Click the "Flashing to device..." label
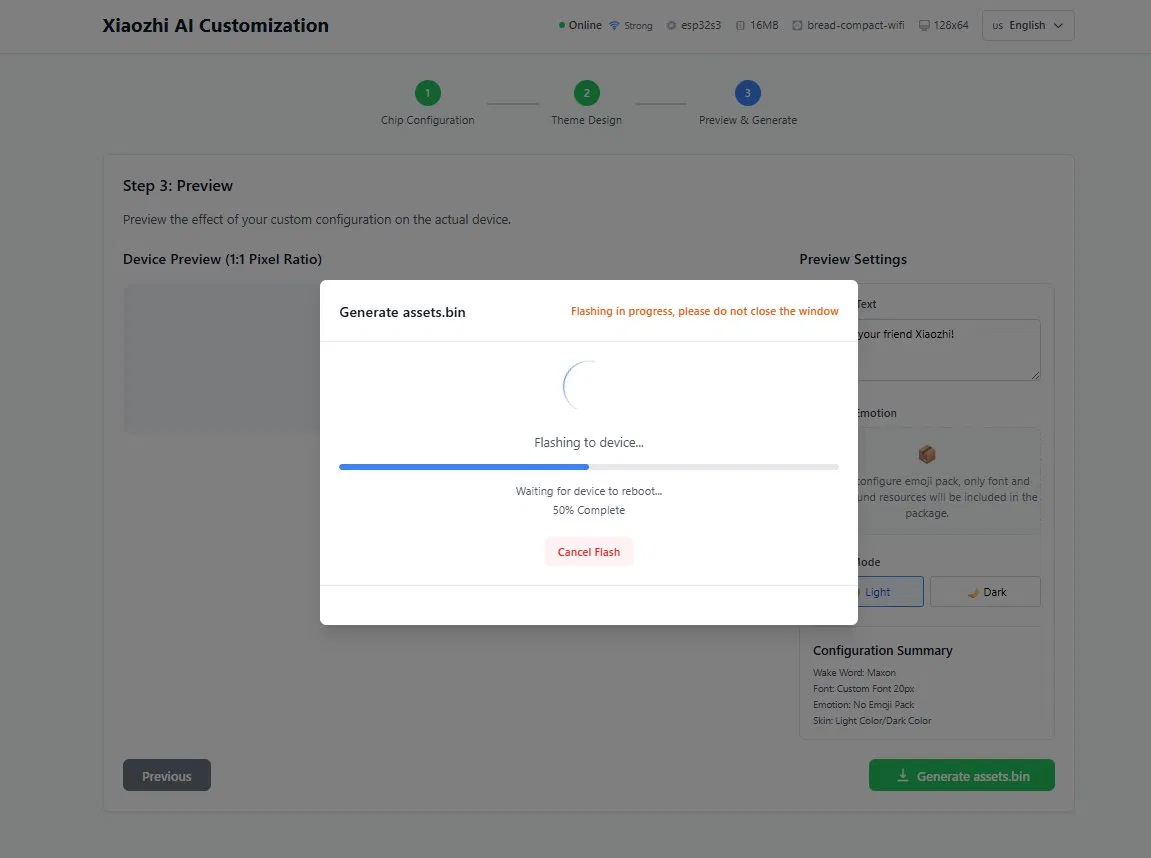Screen dimensions: 1151x858 (588, 443)
